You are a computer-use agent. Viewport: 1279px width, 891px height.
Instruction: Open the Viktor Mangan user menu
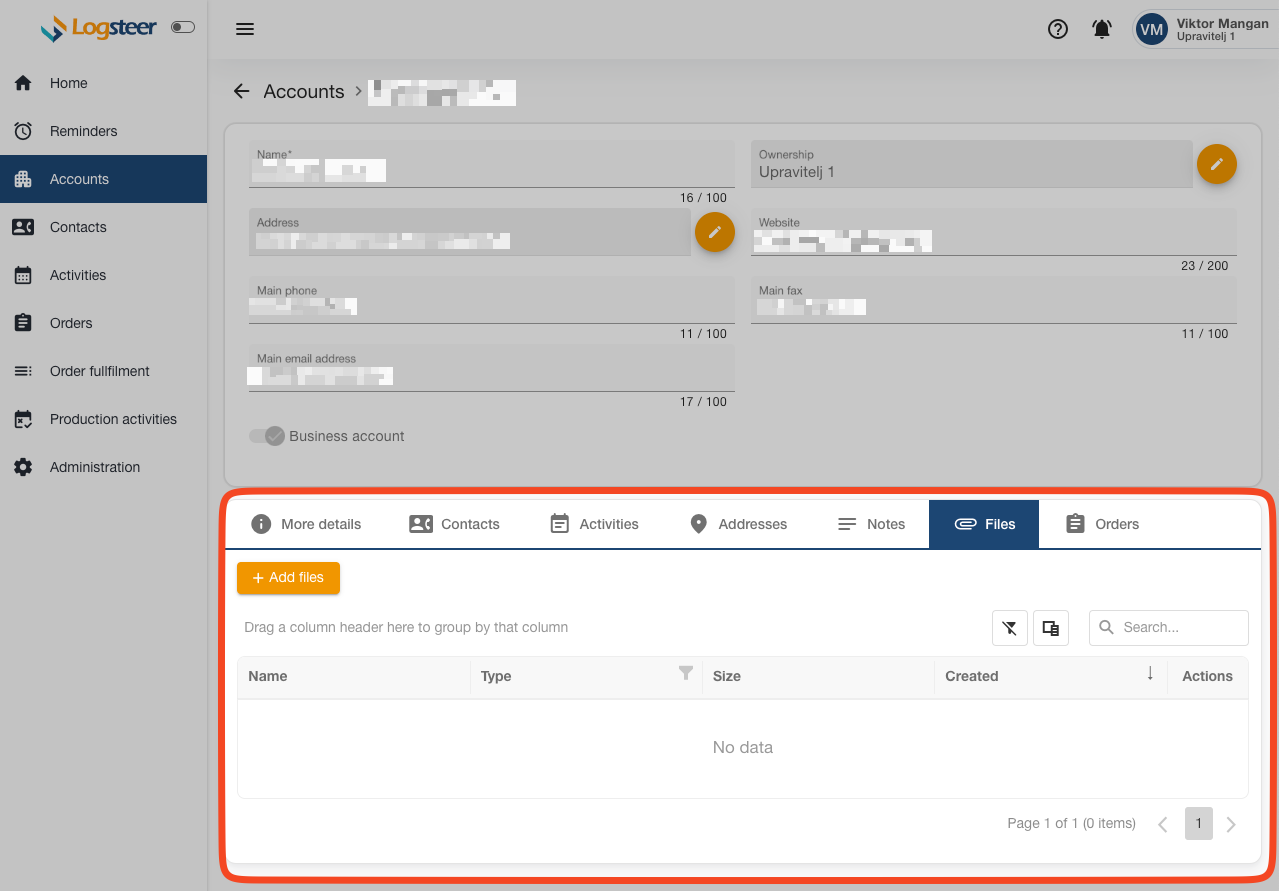(x=1204, y=29)
